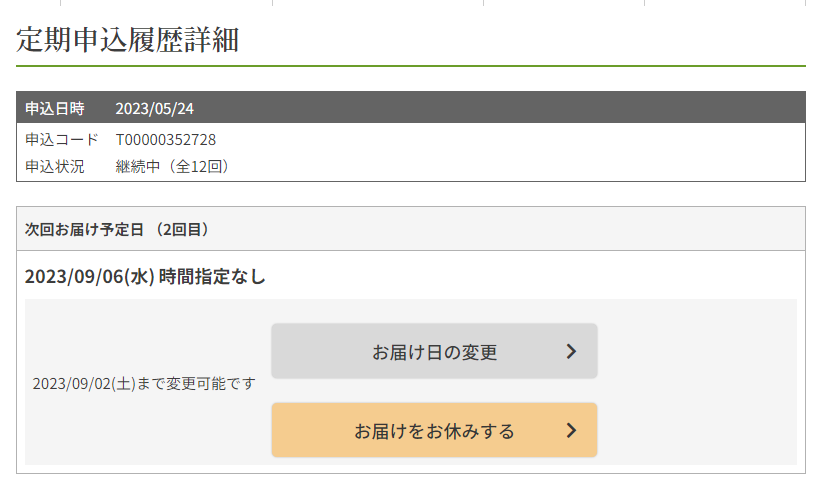The width and height of the screenshot is (821, 503).
Task: Click the （2回目） delivery count text
Action: click(181, 229)
